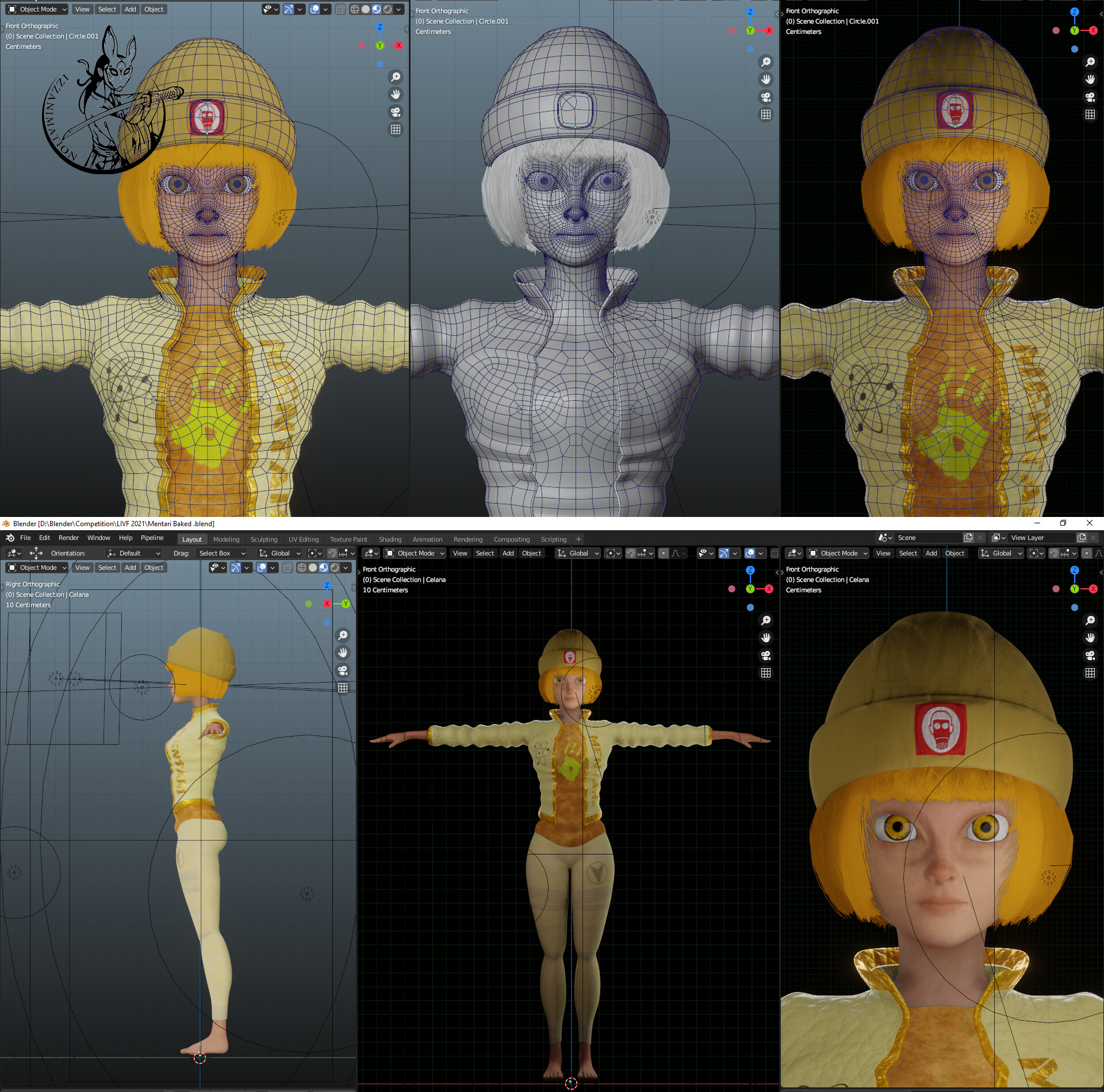This screenshot has height=1092, width=1104.
Task: Open the Orientation Default dropdown
Action: click(x=134, y=553)
